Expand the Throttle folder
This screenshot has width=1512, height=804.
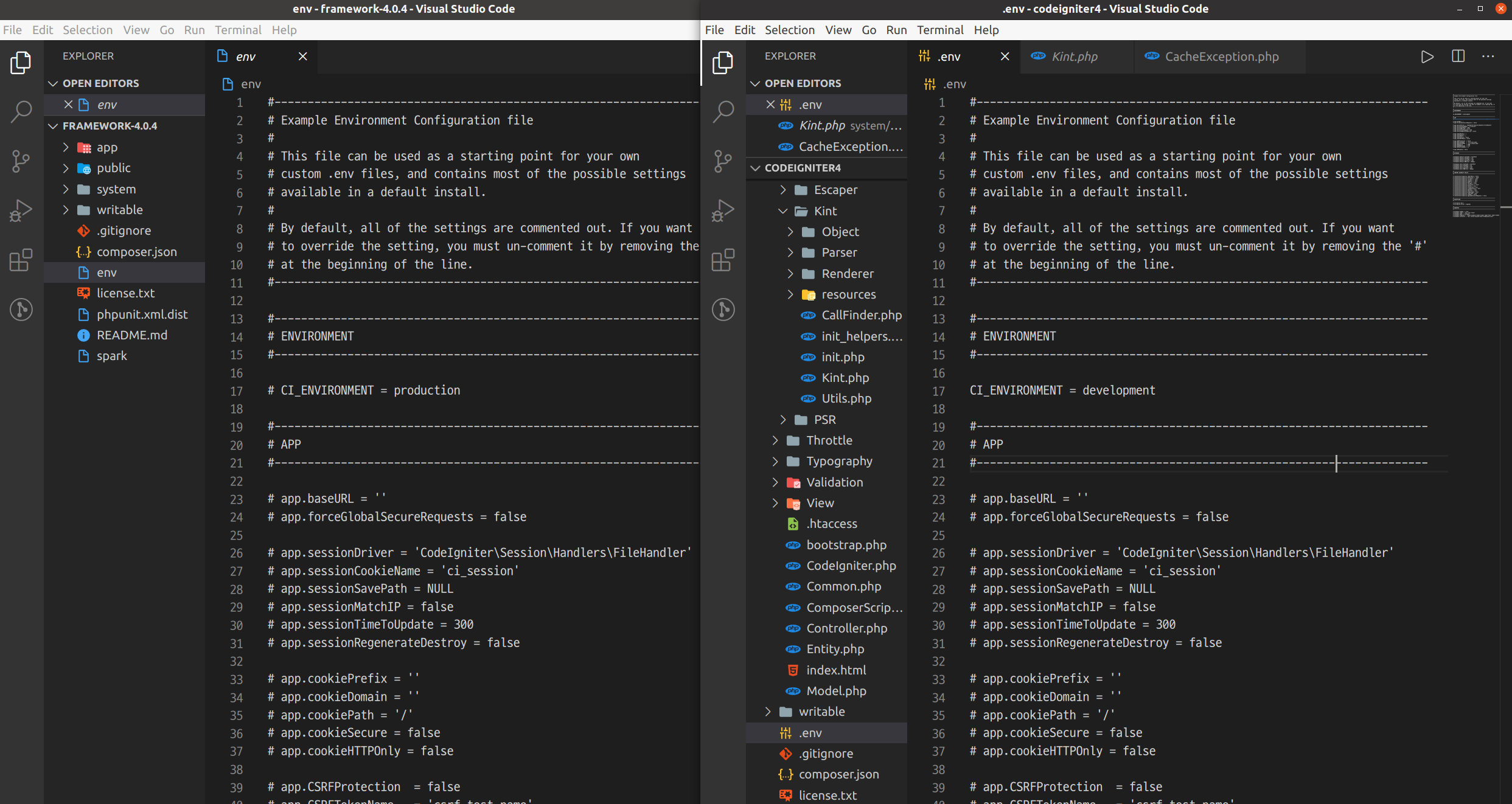pyautogui.click(x=775, y=440)
